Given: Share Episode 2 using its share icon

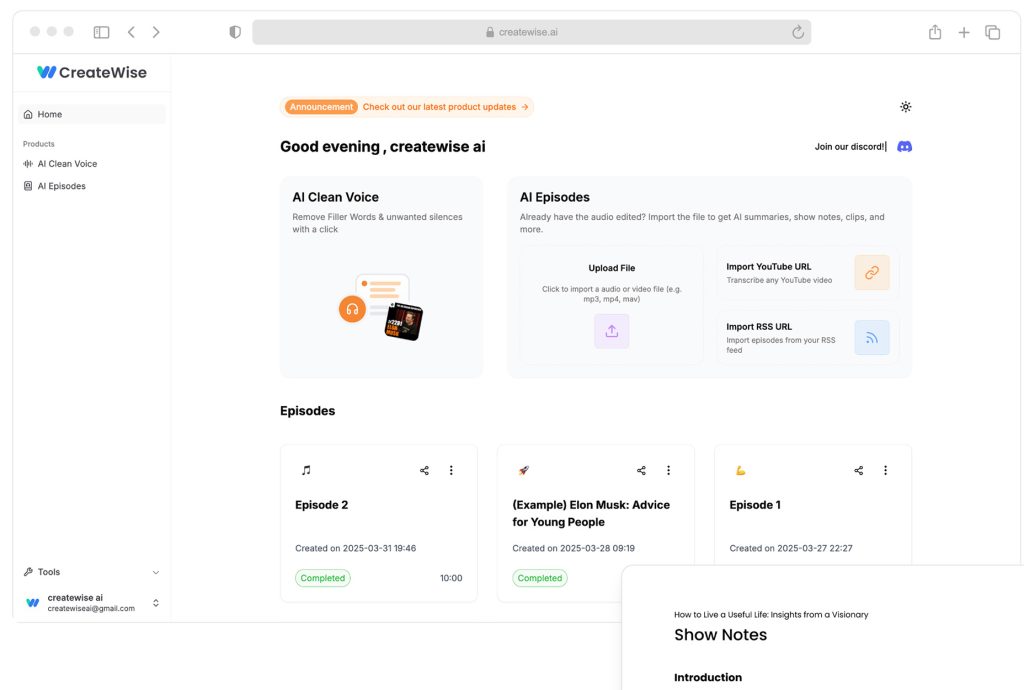Looking at the screenshot, I should click(x=424, y=470).
